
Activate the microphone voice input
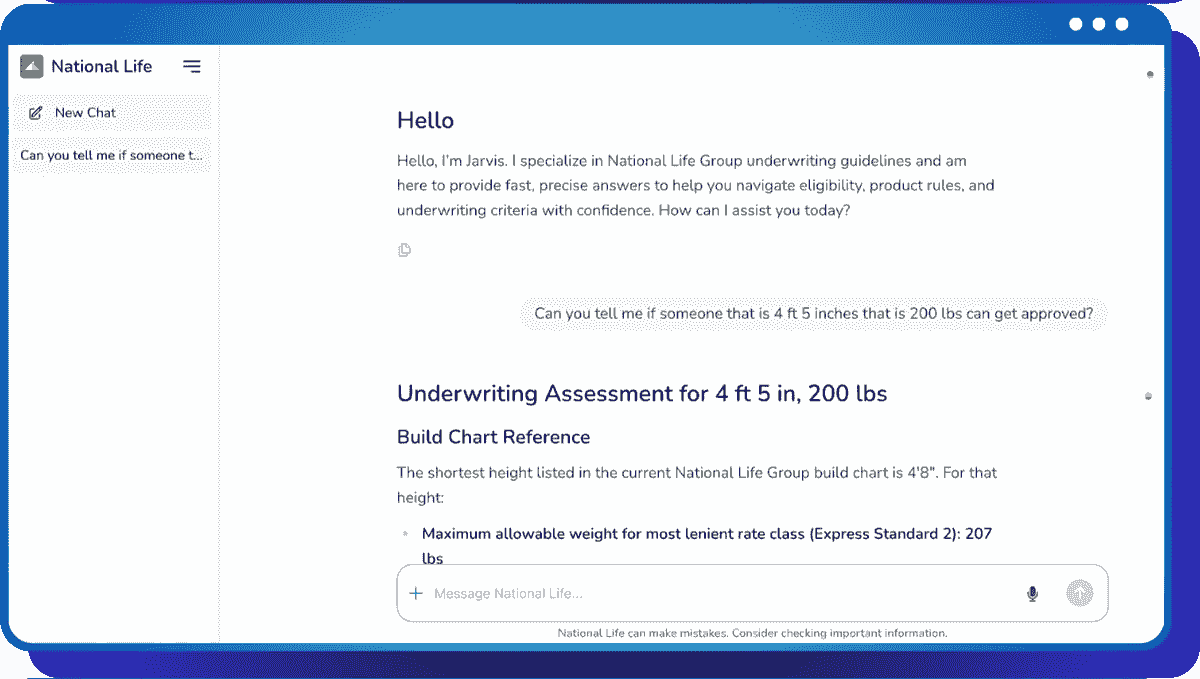(x=1032, y=594)
